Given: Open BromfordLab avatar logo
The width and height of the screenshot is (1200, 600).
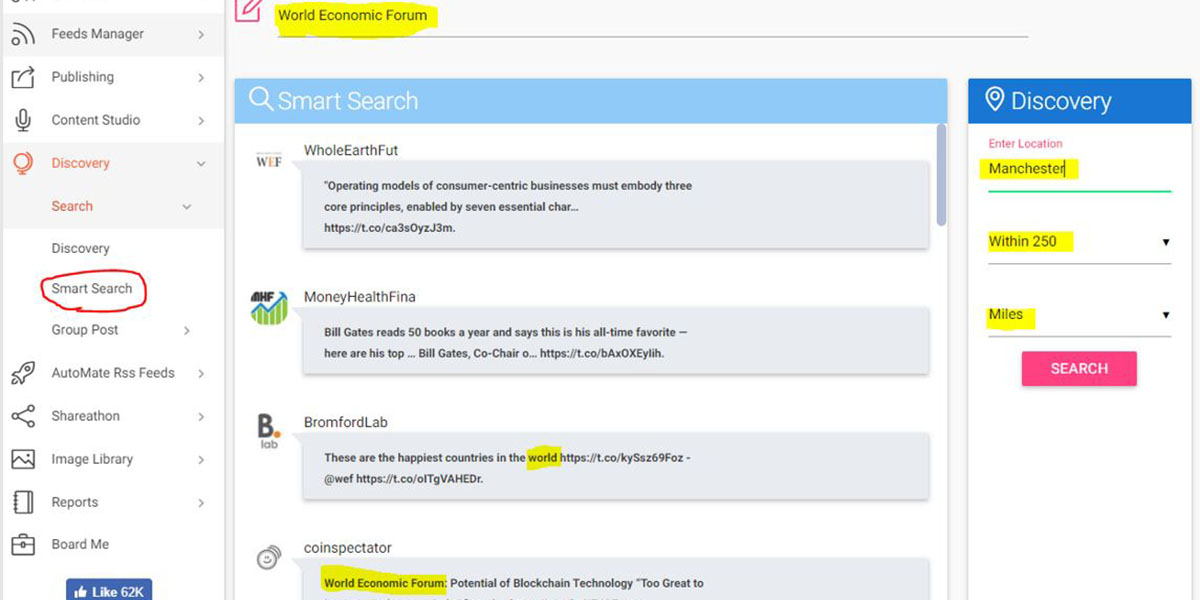Looking at the screenshot, I should point(268,431).
